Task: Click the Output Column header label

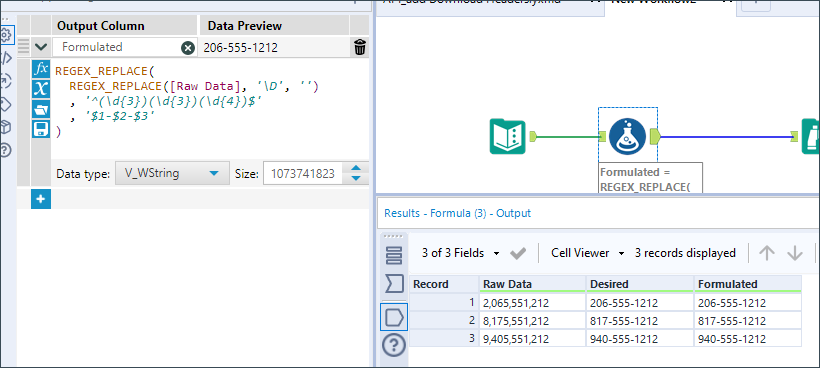Action: 101,26
